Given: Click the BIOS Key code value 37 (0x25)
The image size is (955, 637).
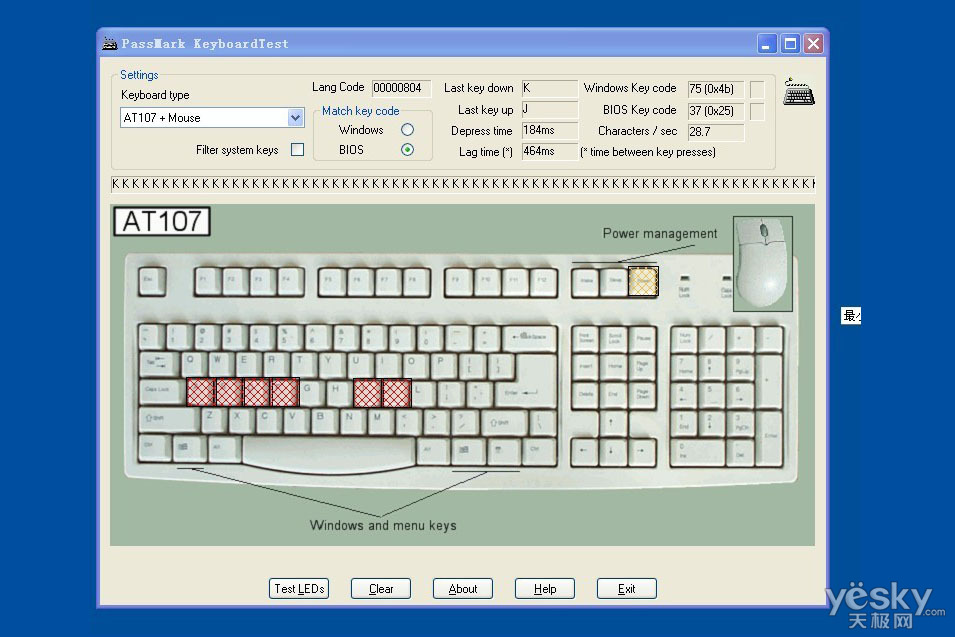Looking at the screenshot, I should (716, 111).
